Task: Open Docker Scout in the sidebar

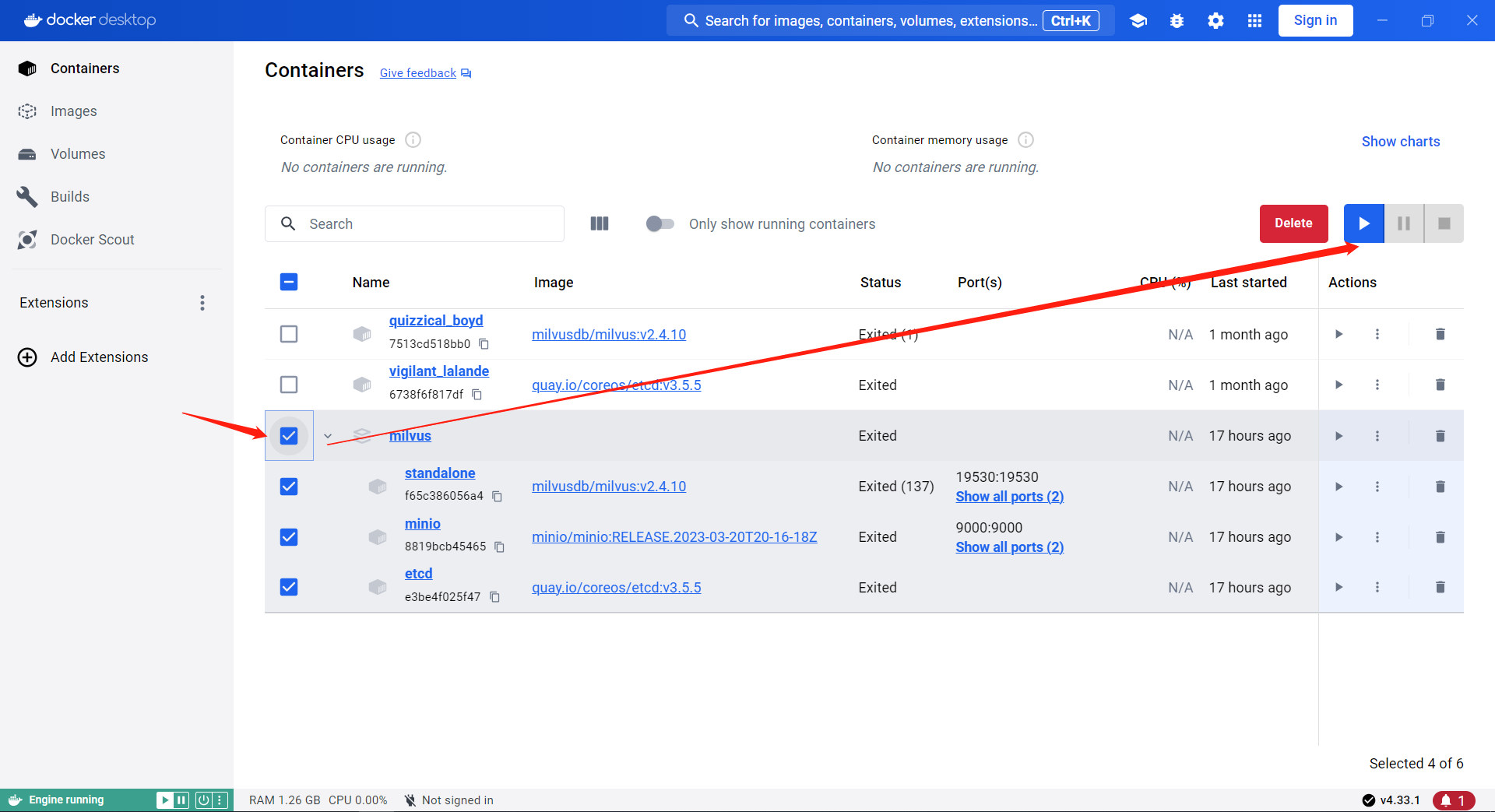Action: [93, 240]
